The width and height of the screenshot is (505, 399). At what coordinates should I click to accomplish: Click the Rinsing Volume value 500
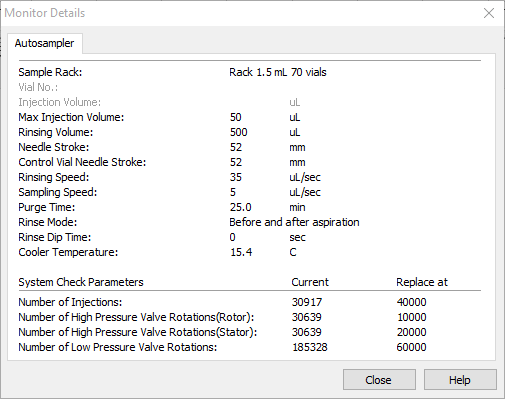pyautogui.click(x=239, y=132)
